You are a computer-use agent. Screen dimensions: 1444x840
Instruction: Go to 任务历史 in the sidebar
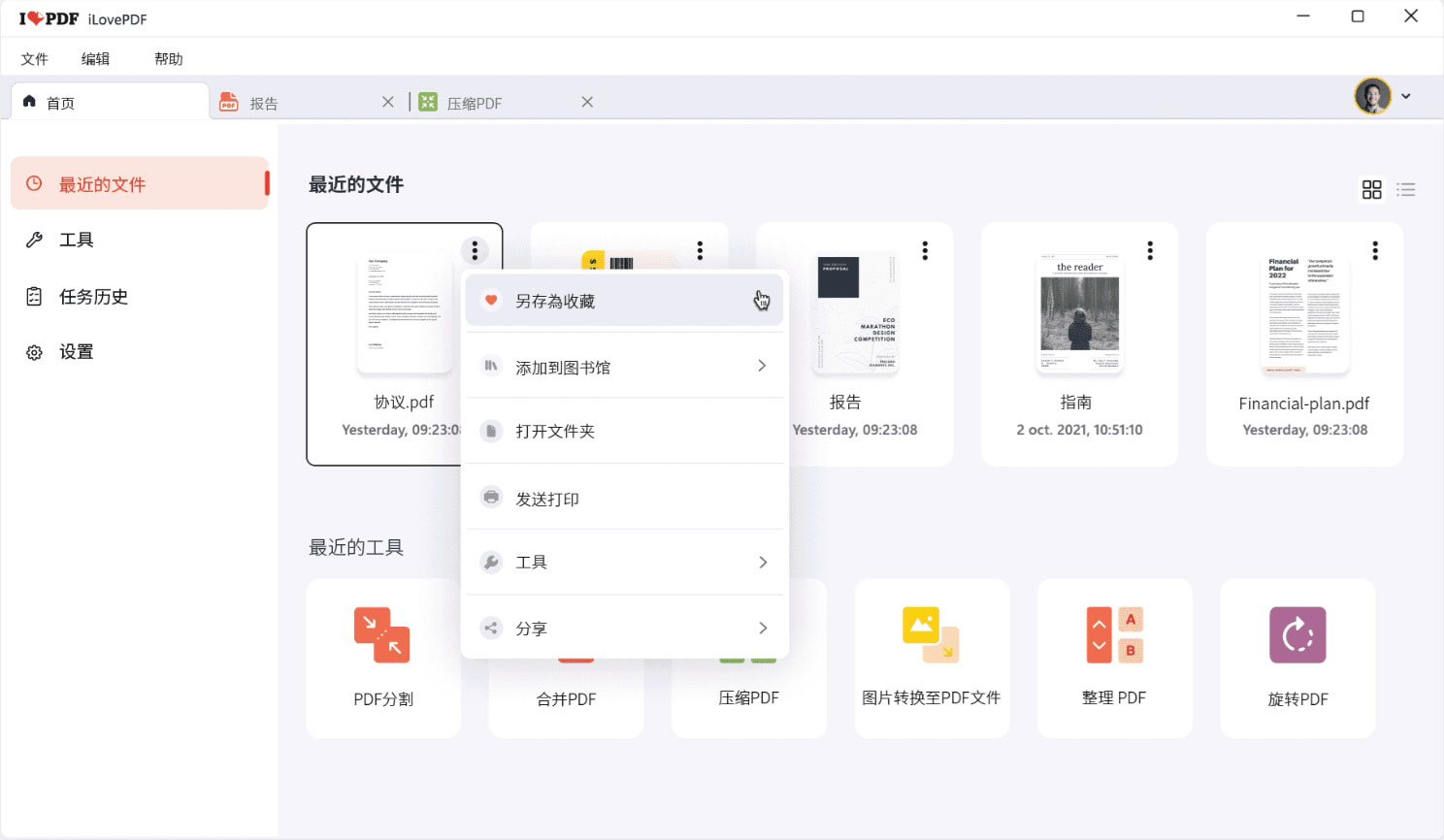tap(93, 297)
